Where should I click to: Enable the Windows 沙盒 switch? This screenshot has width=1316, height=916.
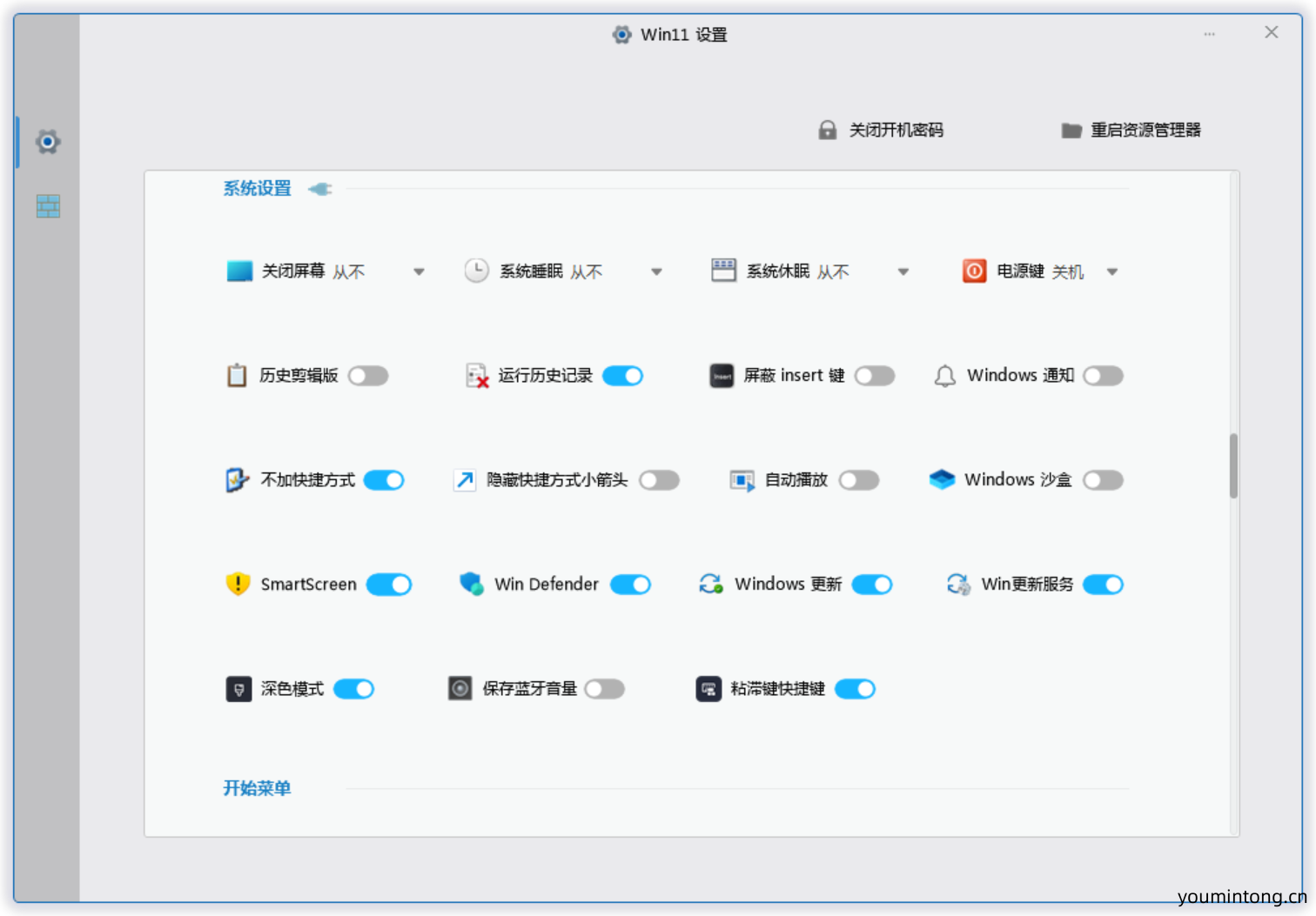pyautogui.click(x=1103, y=480)
